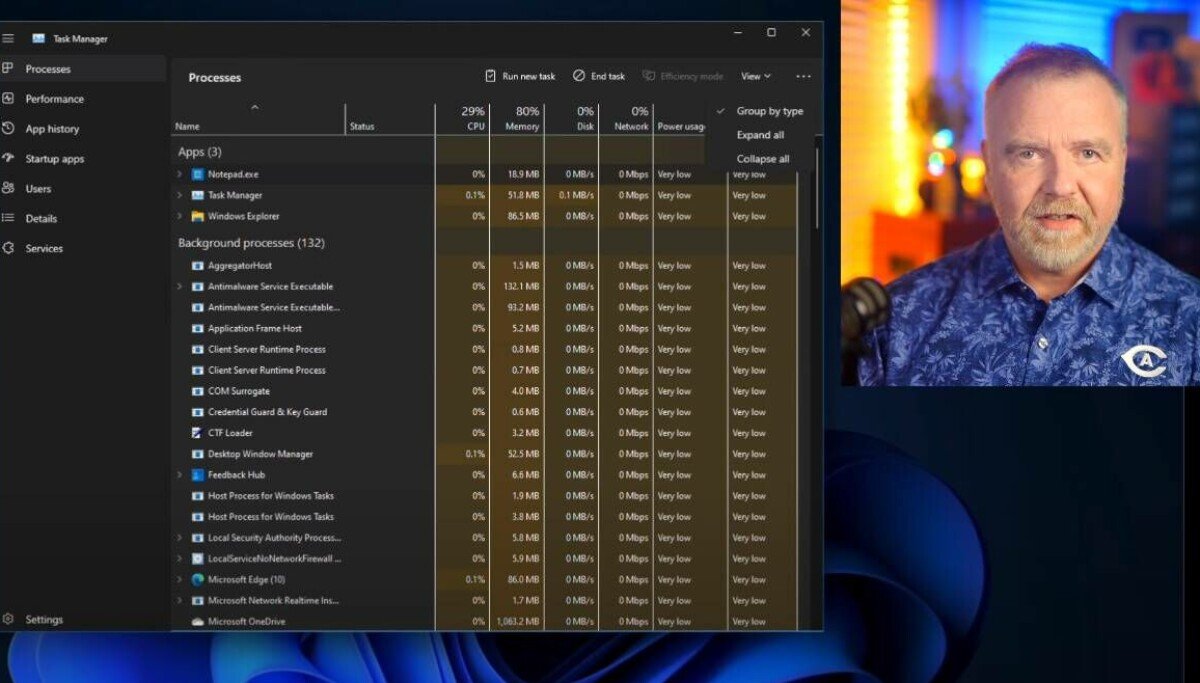Click the Microsoft OneDrive cloud icon
This screenshot has height=683, width=1200.
coord(198,621)
